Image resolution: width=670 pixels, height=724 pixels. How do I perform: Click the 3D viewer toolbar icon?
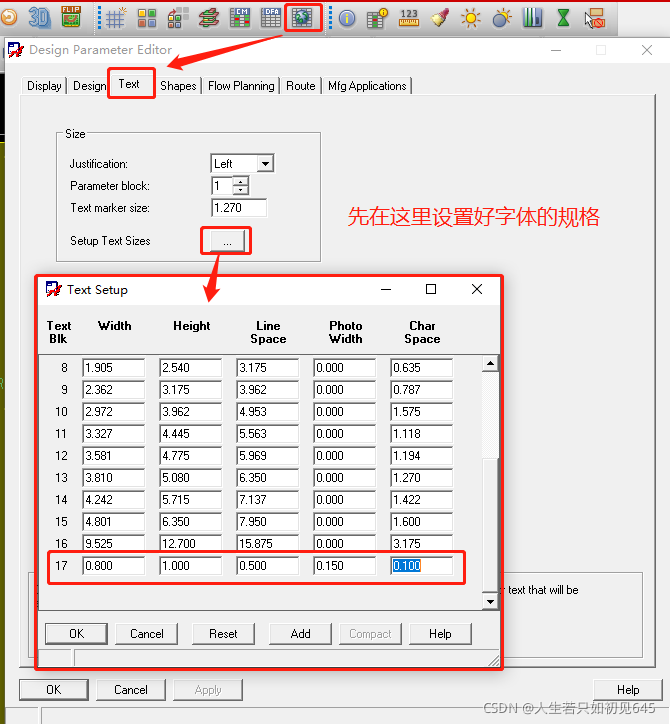pyautogui.click(x=40, y=17)
